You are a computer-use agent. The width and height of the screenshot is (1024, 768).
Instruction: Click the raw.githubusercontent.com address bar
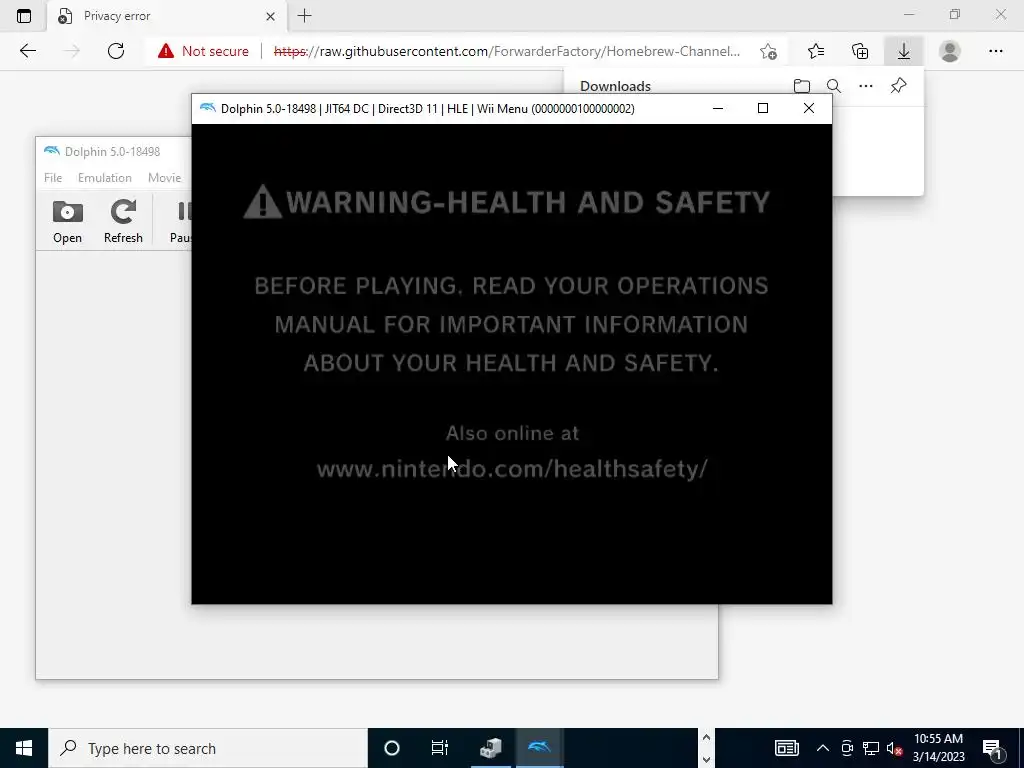click(507, 51)
